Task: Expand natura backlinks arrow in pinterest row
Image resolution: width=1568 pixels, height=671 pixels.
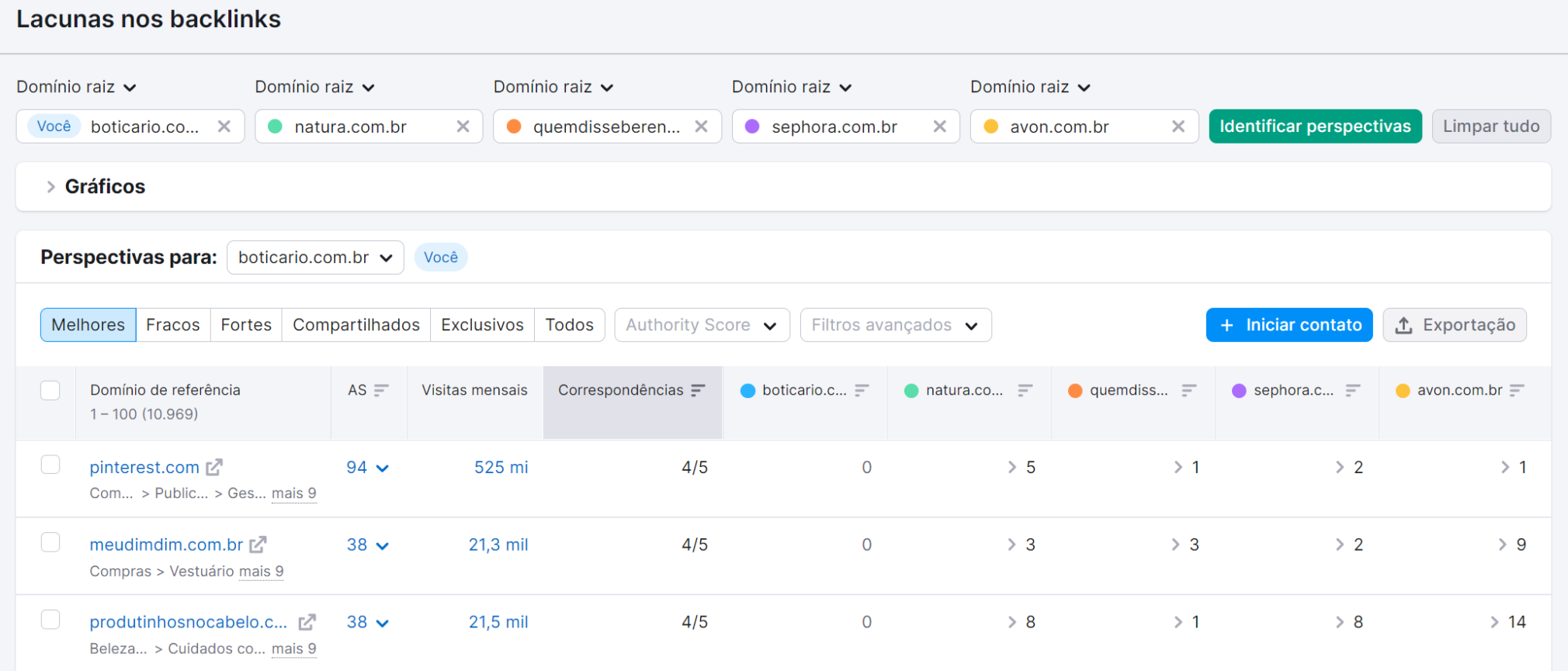Action: 1011,467
